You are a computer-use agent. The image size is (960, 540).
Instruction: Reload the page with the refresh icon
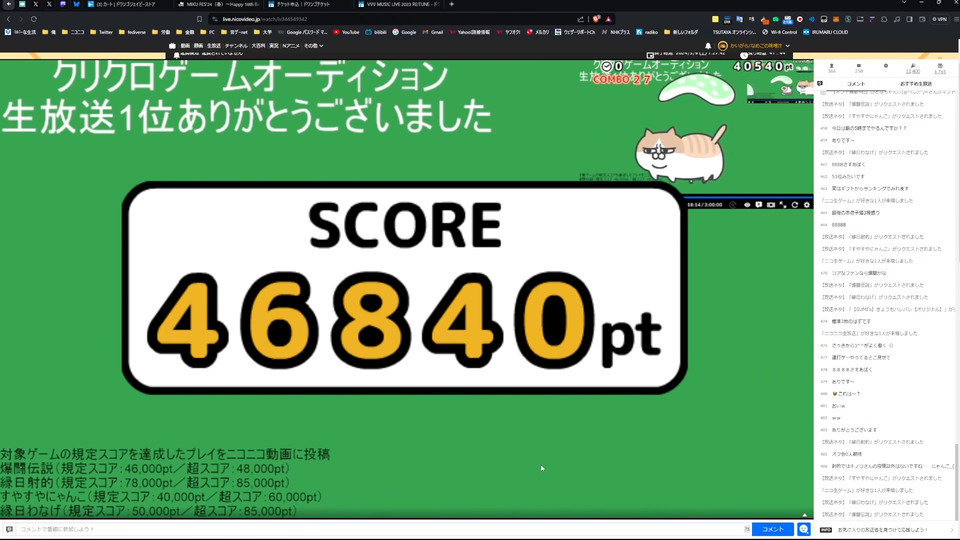coord(34,20)
